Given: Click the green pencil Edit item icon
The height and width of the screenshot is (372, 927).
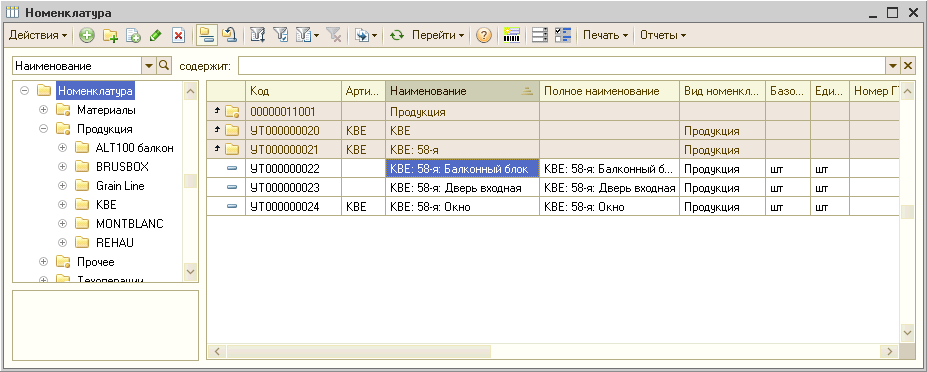Looking at the screenshot, I should coord(155,35).
